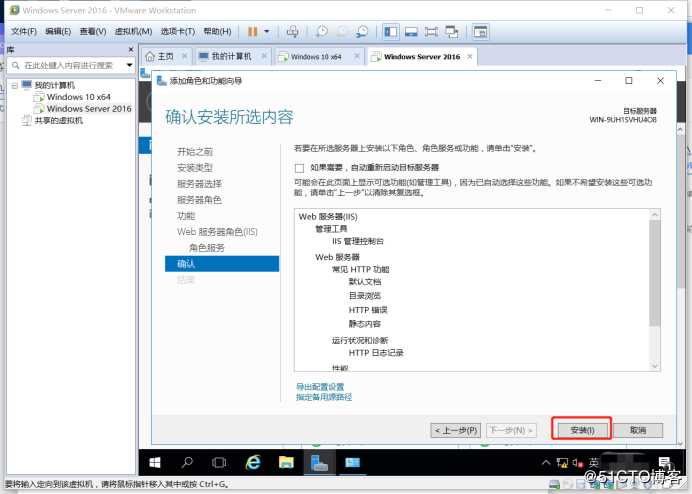Image resolution: width=692 pixels, height=494 pixels.
Task: Open the 编辑(E) menu
Action: 58,31
